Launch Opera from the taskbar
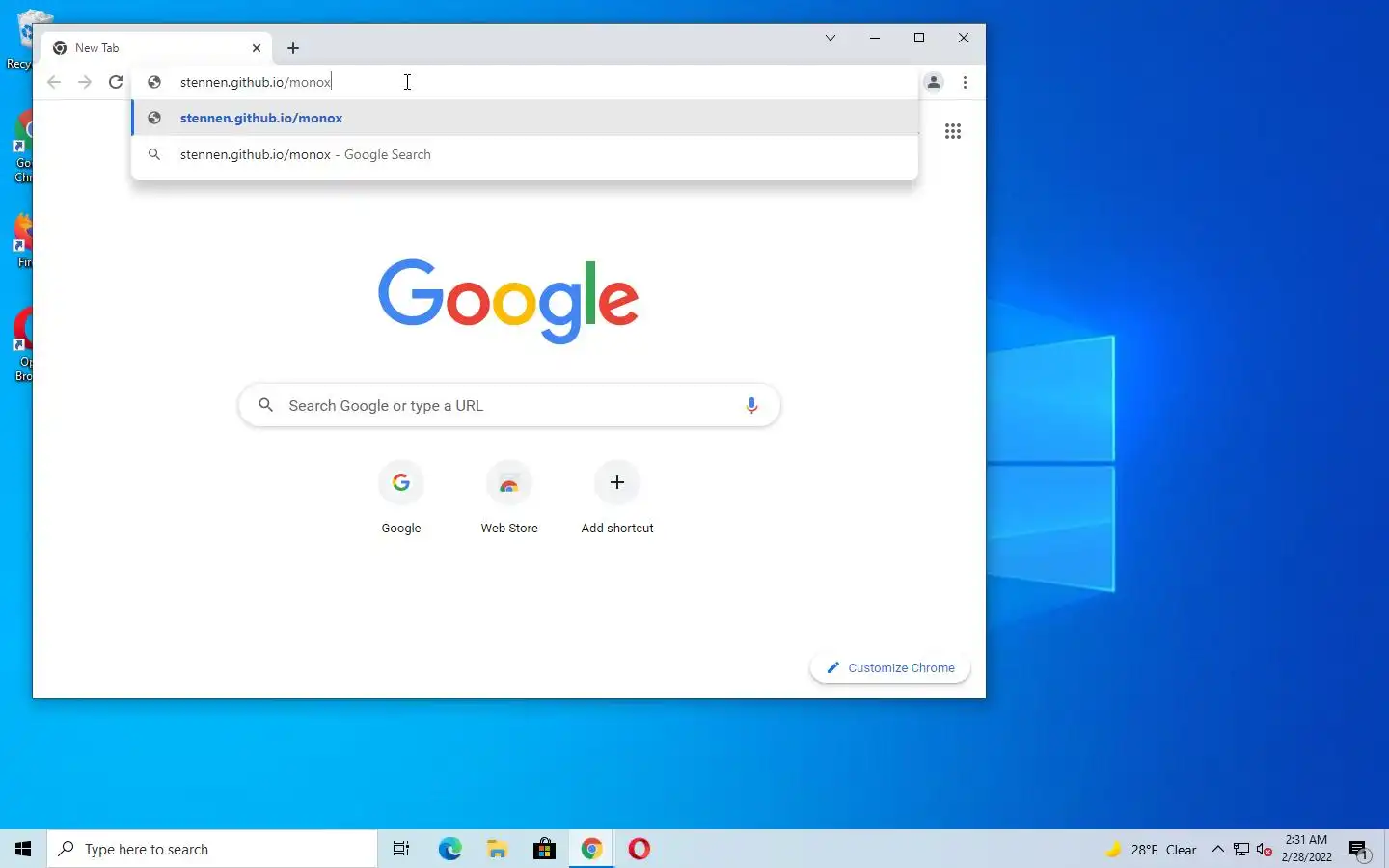The height and width of the screenshot is (868, 1389). pos(639,849)
